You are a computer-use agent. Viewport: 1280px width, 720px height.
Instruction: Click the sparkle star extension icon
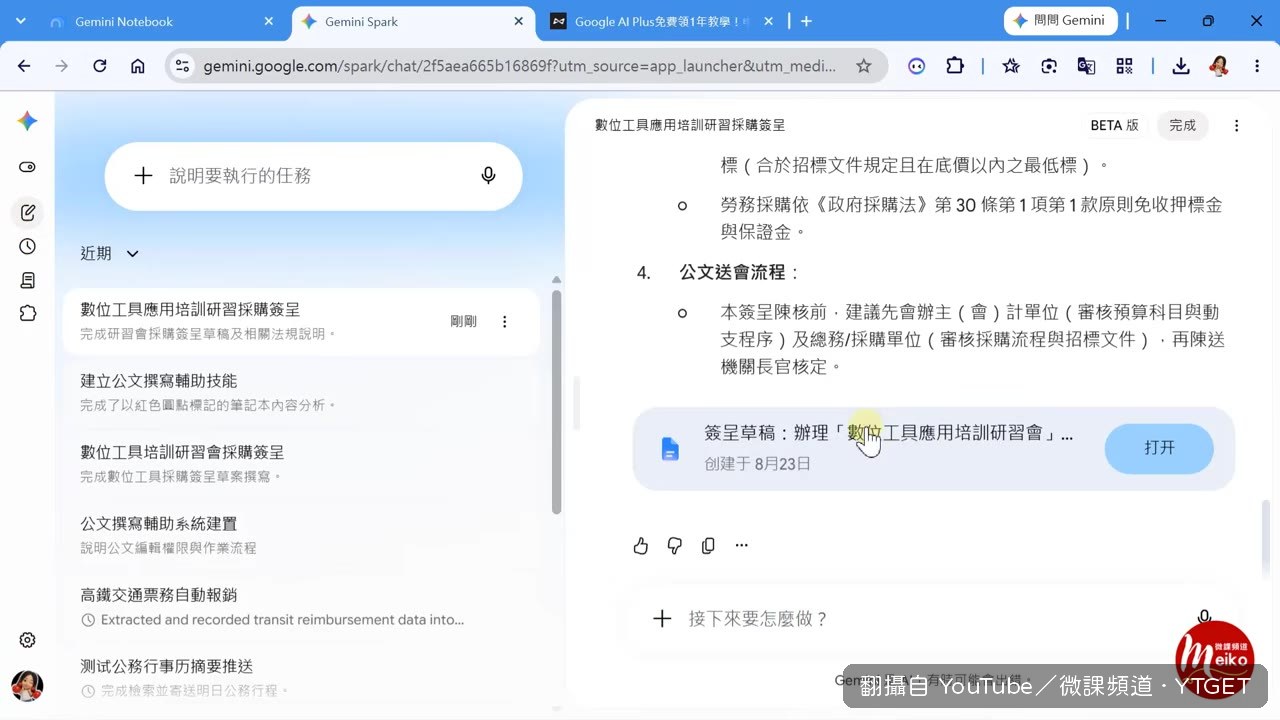tap(1011, 66)
